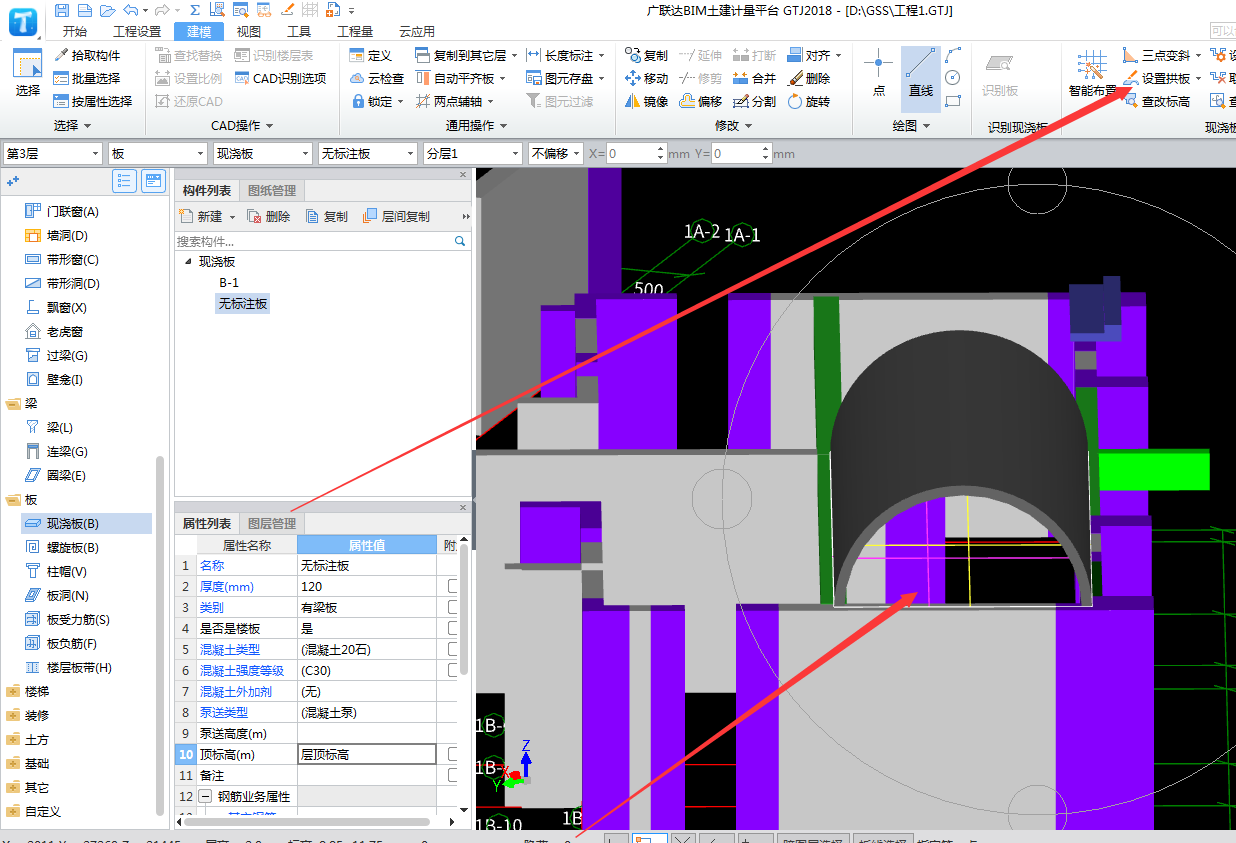Click the 定义 define tool

tap(371, 55)
